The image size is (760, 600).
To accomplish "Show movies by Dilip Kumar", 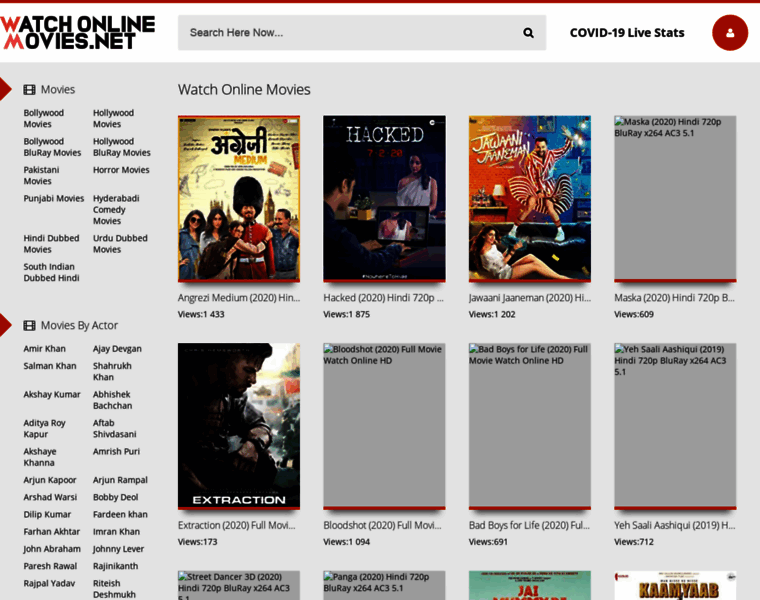I will coord(47,515).
